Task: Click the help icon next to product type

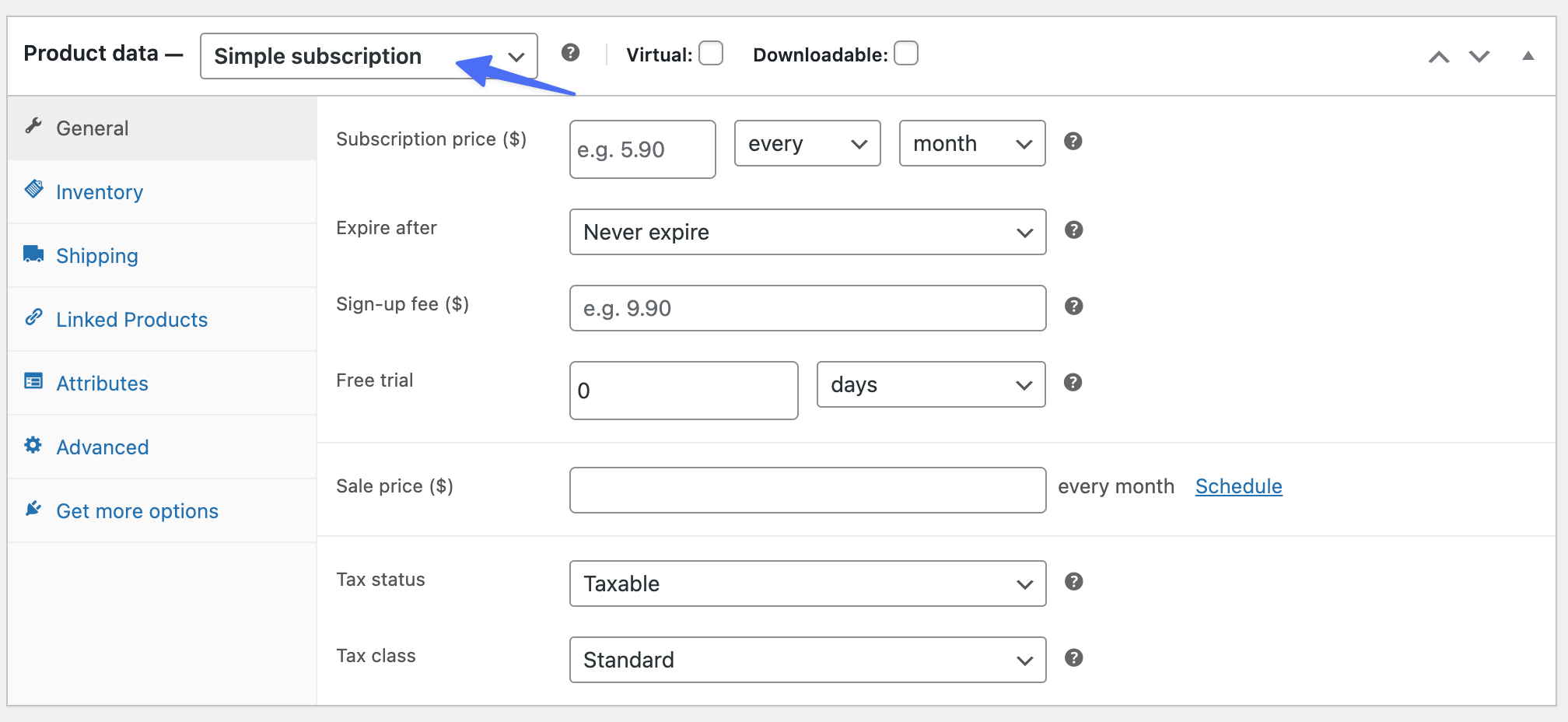Action: 572,53
